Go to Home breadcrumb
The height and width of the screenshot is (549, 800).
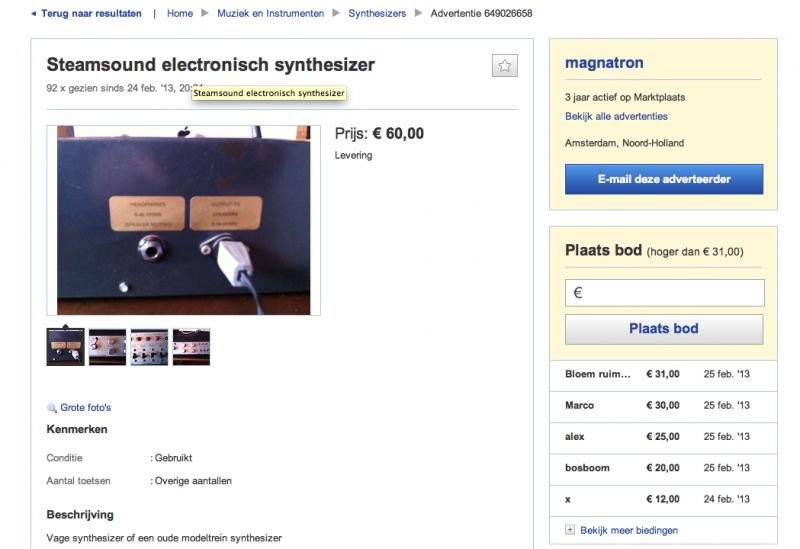tap(180, 14)
